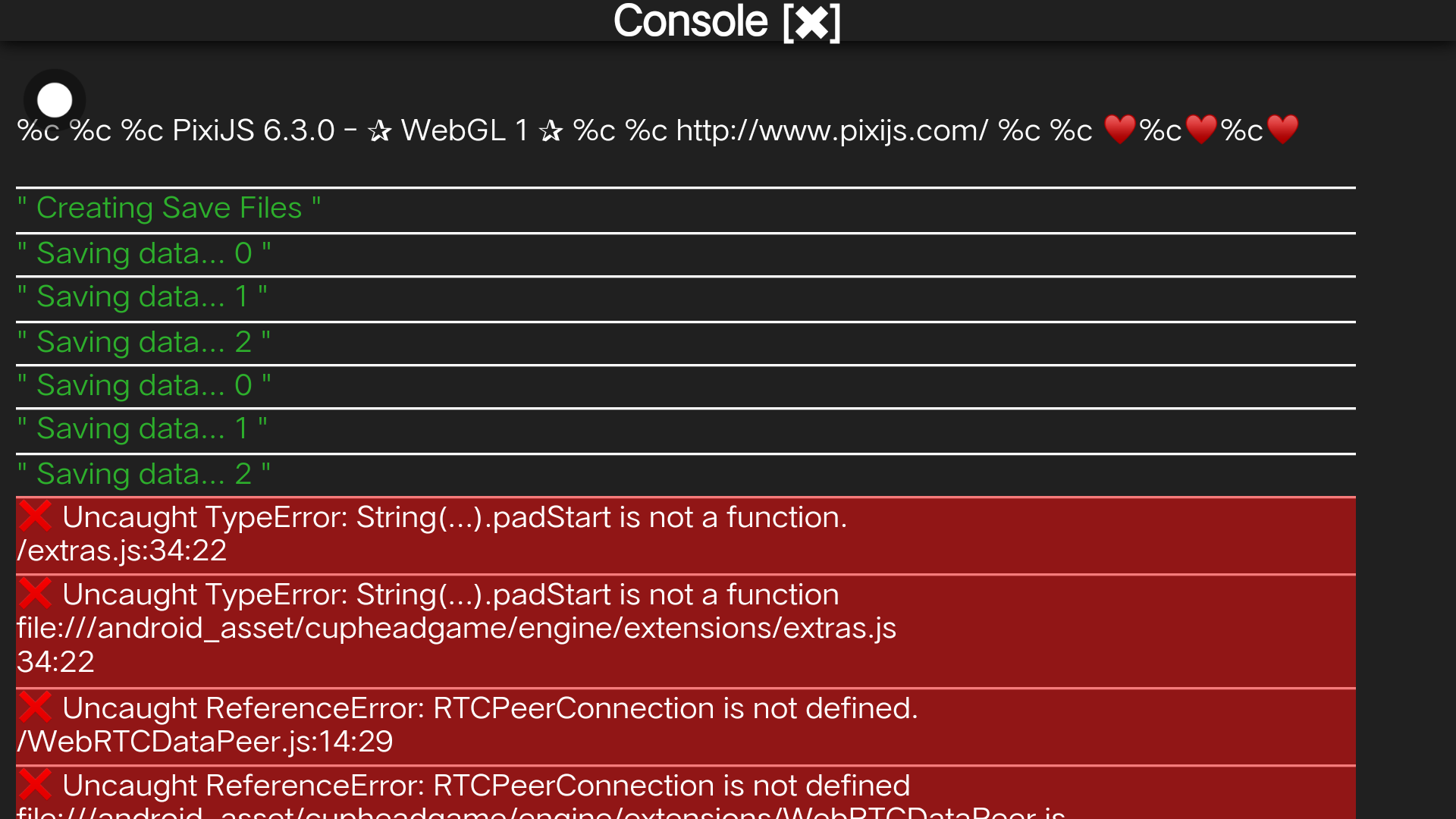Select "Saving data... 0" entry below Creating Save Files
The image size is (1456, 819).
click(144, 253)
